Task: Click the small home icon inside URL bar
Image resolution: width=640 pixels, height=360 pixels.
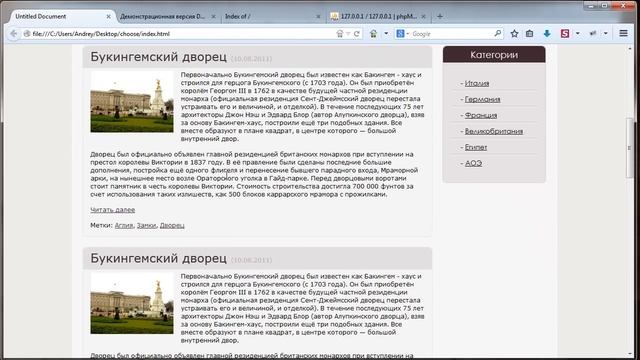Action: pyautogui.click(x=340, y=34)
